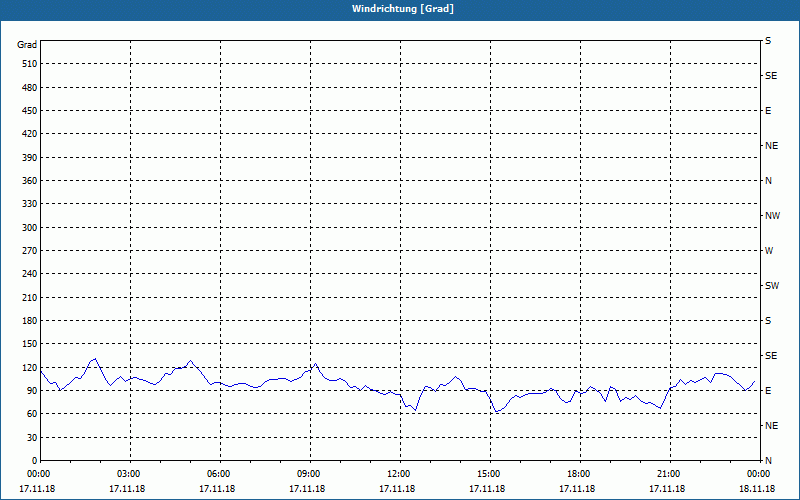The width and height of the screenshot is (800, 500).
Task: Click the 480 value on the degree axis
Action: coord(30,87)
